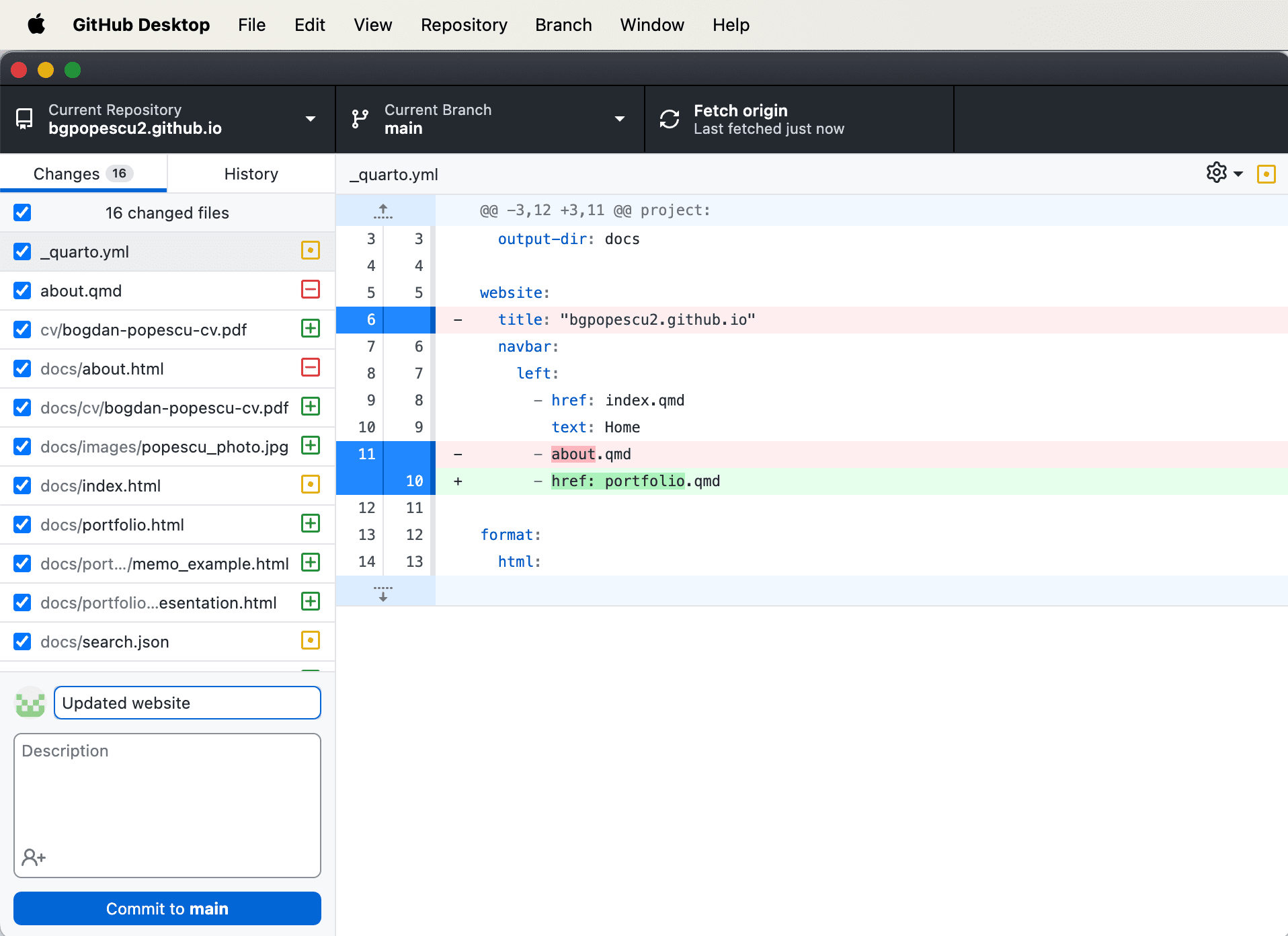Click the modified status icon next to _quarto.yml

coord(310,251)
